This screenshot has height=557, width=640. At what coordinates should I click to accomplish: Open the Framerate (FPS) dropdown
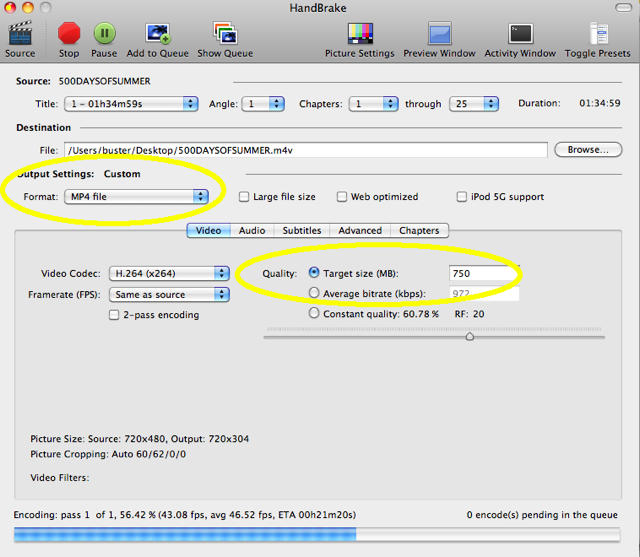(x=170, y=294)
